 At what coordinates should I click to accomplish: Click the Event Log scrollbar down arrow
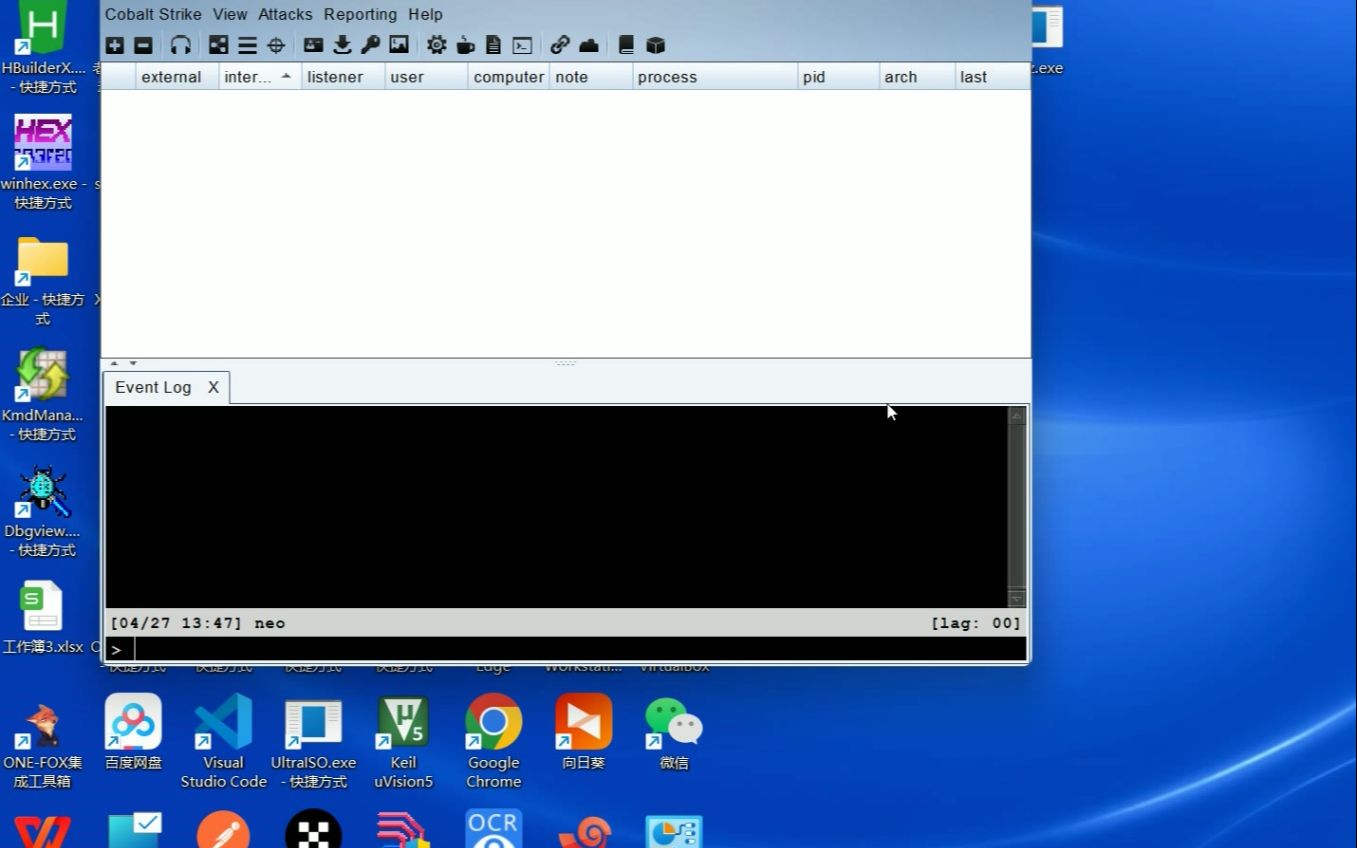point(1017,598)
